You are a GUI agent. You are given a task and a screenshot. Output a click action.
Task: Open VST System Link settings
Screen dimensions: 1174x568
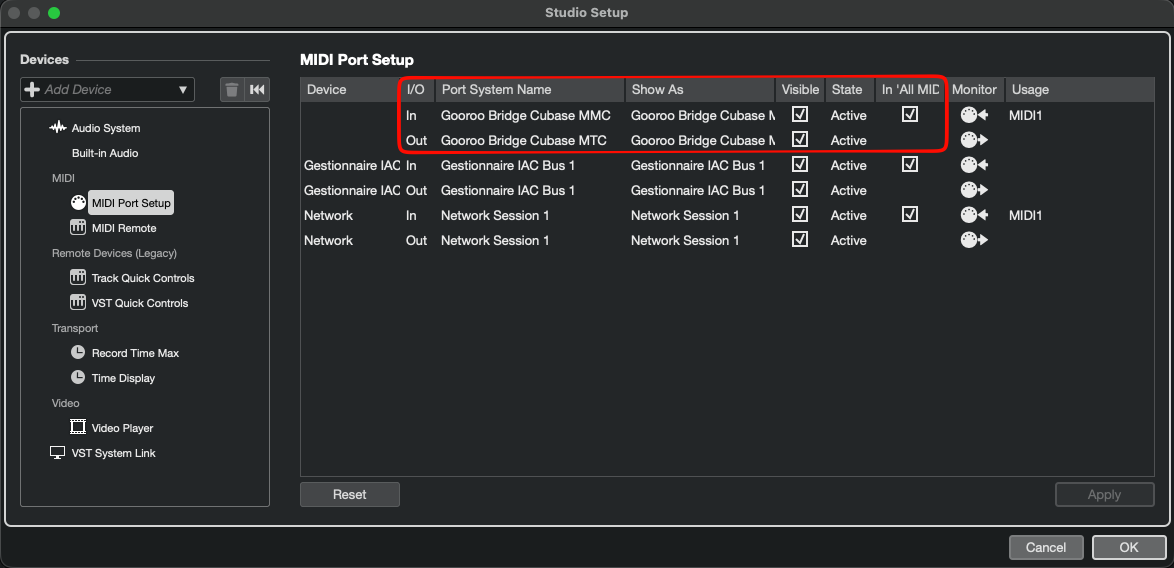[x=114, y=453]
